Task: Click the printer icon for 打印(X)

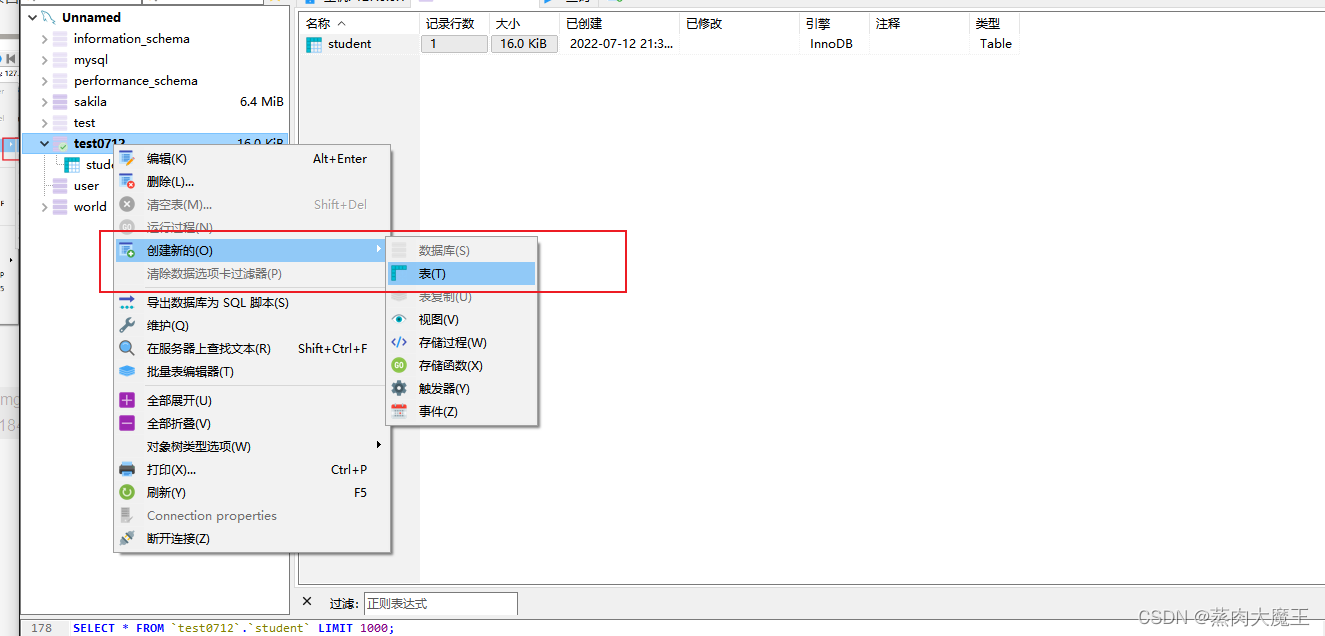Action: point(128,469)
